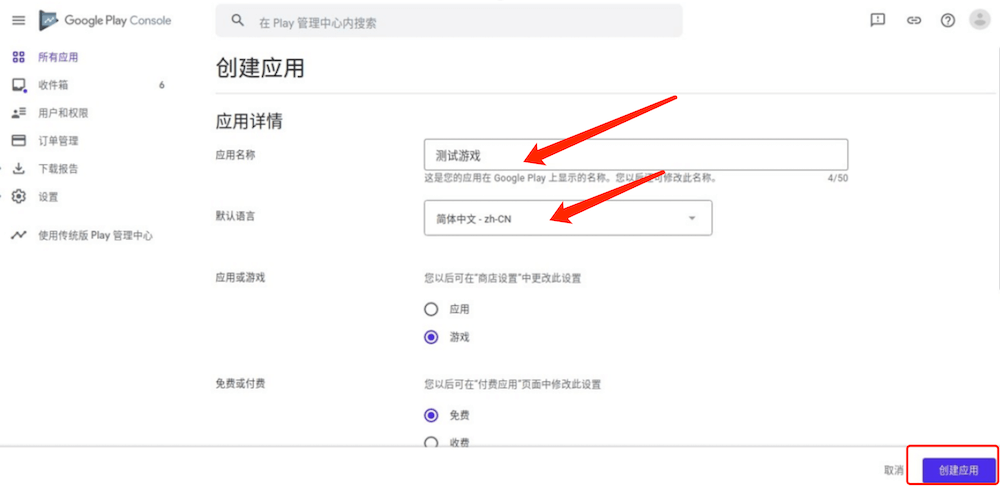Viewport: 1000px width, 486px height.
Task: Choose the 收费 radio option
Action: point(431,442)
